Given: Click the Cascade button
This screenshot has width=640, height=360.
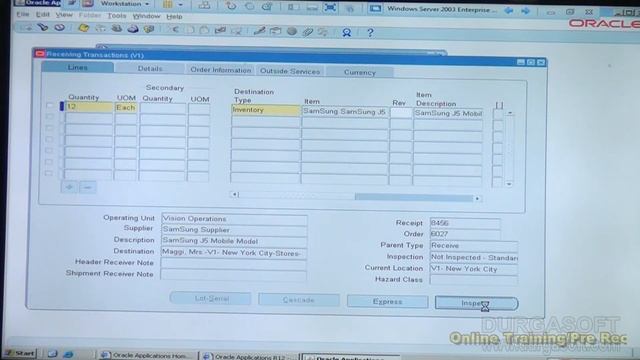Looking at the screenshot, I should [298, 300].
